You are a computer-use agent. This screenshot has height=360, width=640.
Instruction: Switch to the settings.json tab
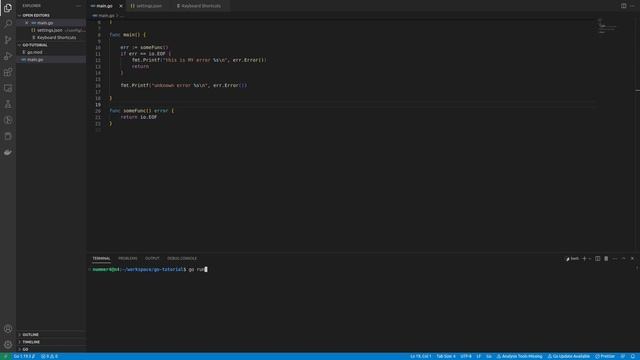[x=149, y=6]
